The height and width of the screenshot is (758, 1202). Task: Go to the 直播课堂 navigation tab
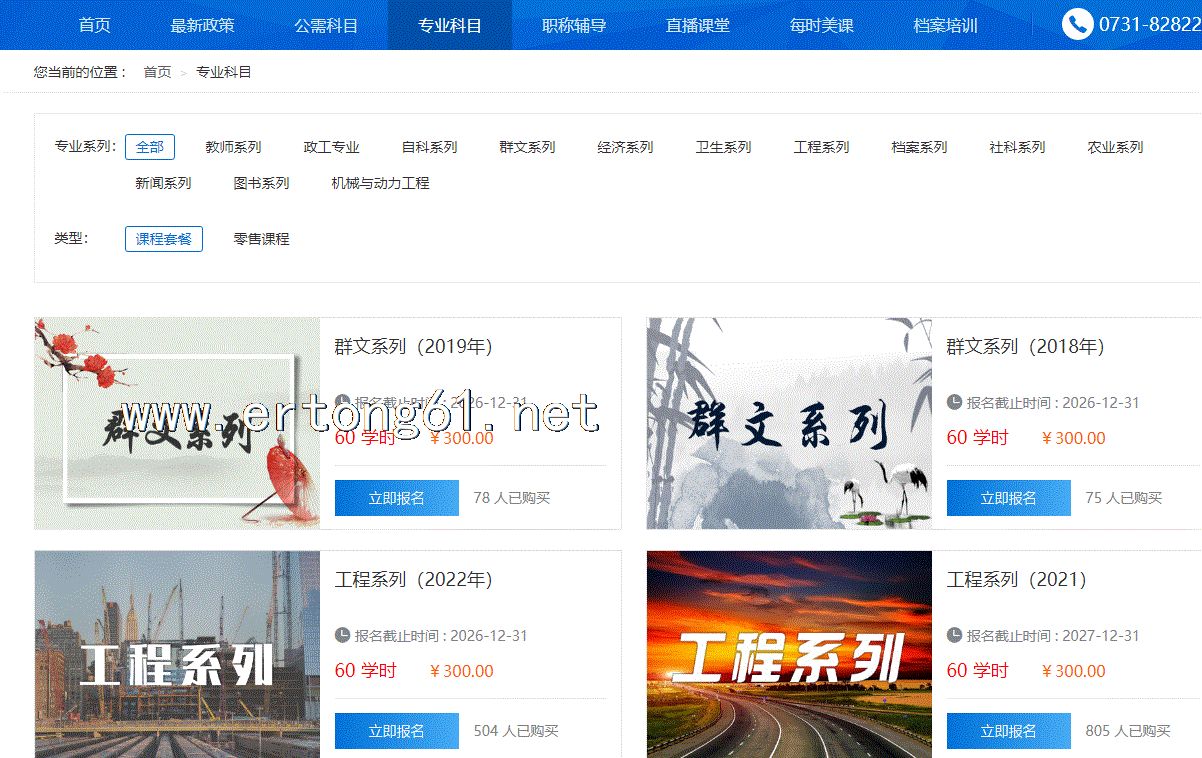[697, 25]
